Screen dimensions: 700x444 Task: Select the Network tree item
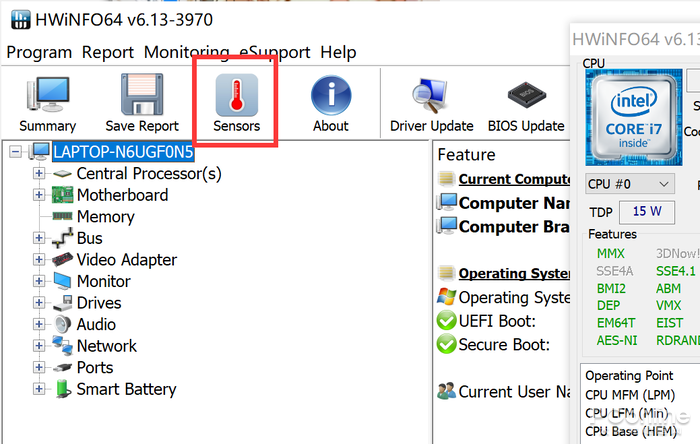[106, 346]
